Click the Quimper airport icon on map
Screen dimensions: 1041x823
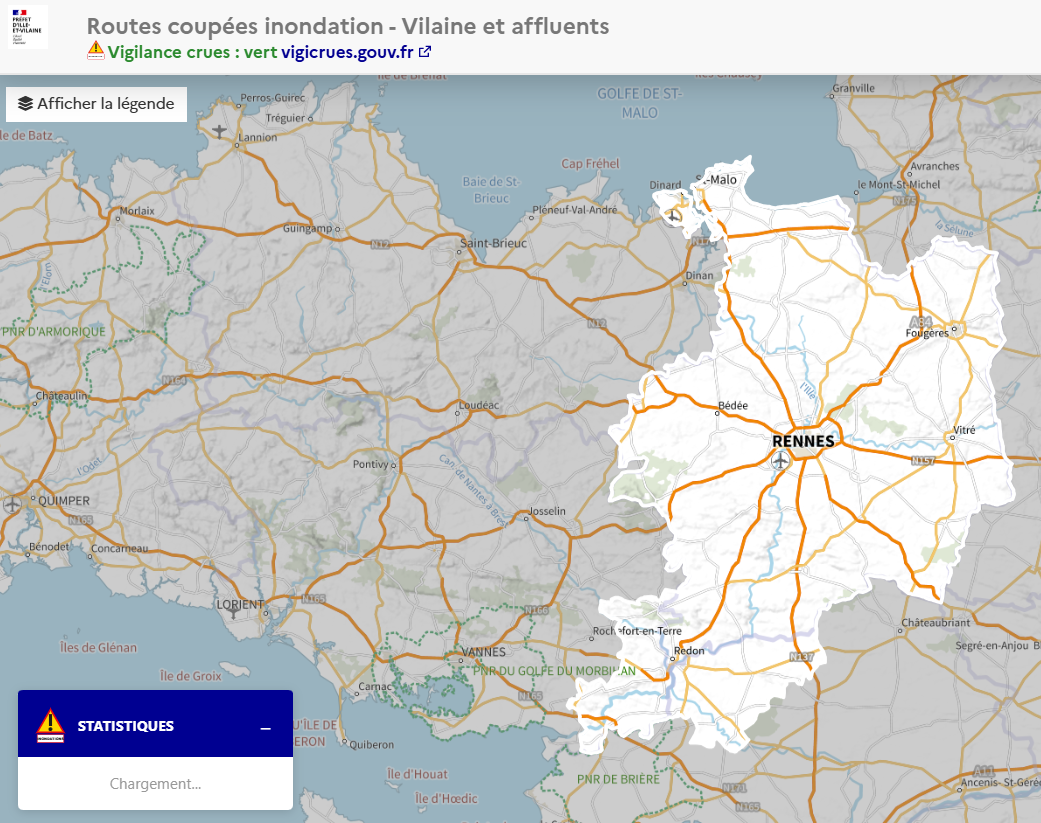coord(11,504)
